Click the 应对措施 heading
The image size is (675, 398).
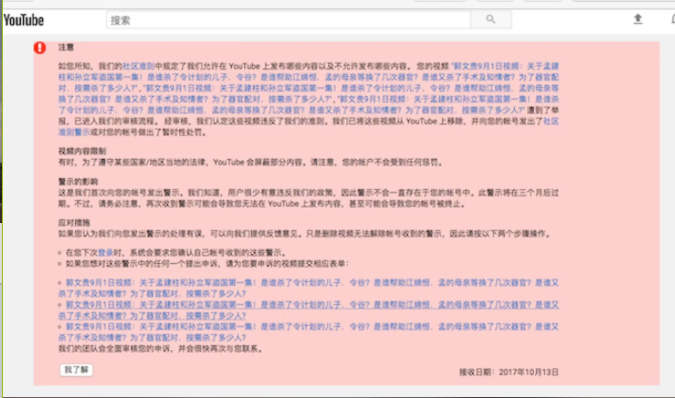coord(74,222)
